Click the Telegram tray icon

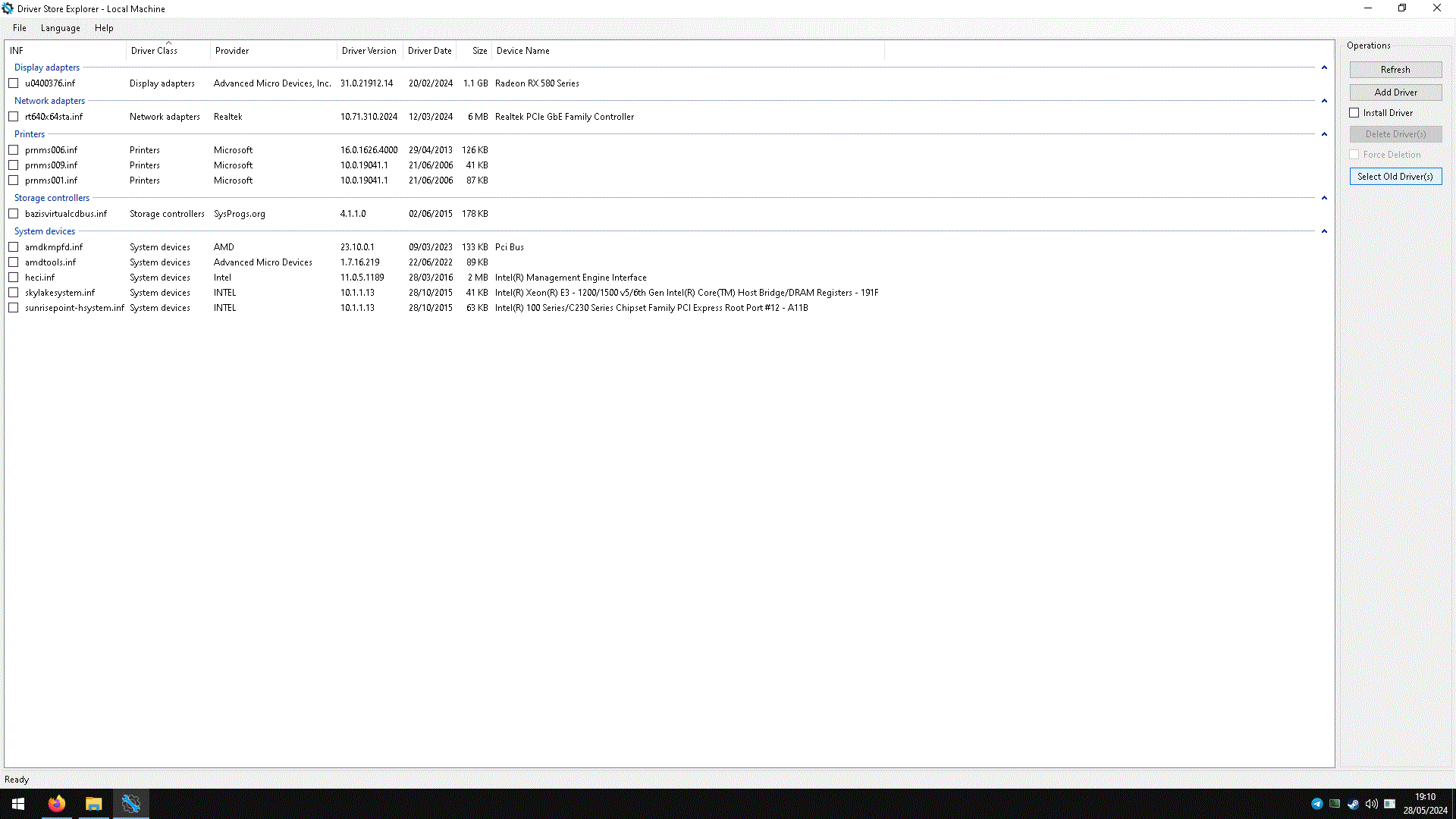[1316, 804]
